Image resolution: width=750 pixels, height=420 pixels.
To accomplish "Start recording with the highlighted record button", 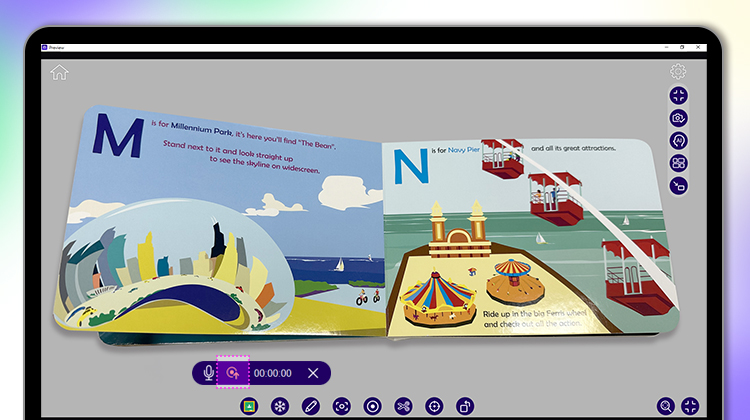I will coord(233,373).
